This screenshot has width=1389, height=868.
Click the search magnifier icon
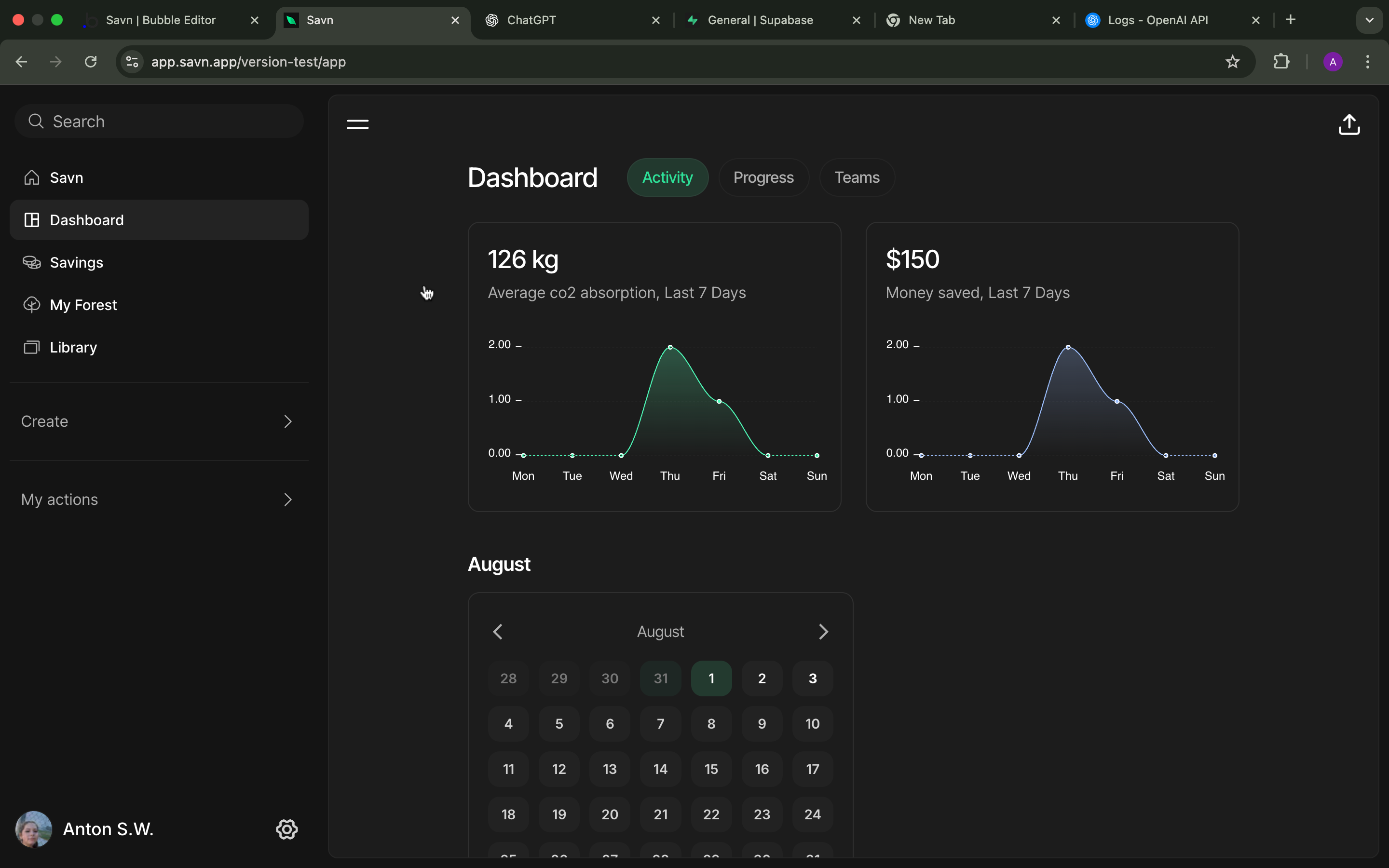[x=36, y=121]
